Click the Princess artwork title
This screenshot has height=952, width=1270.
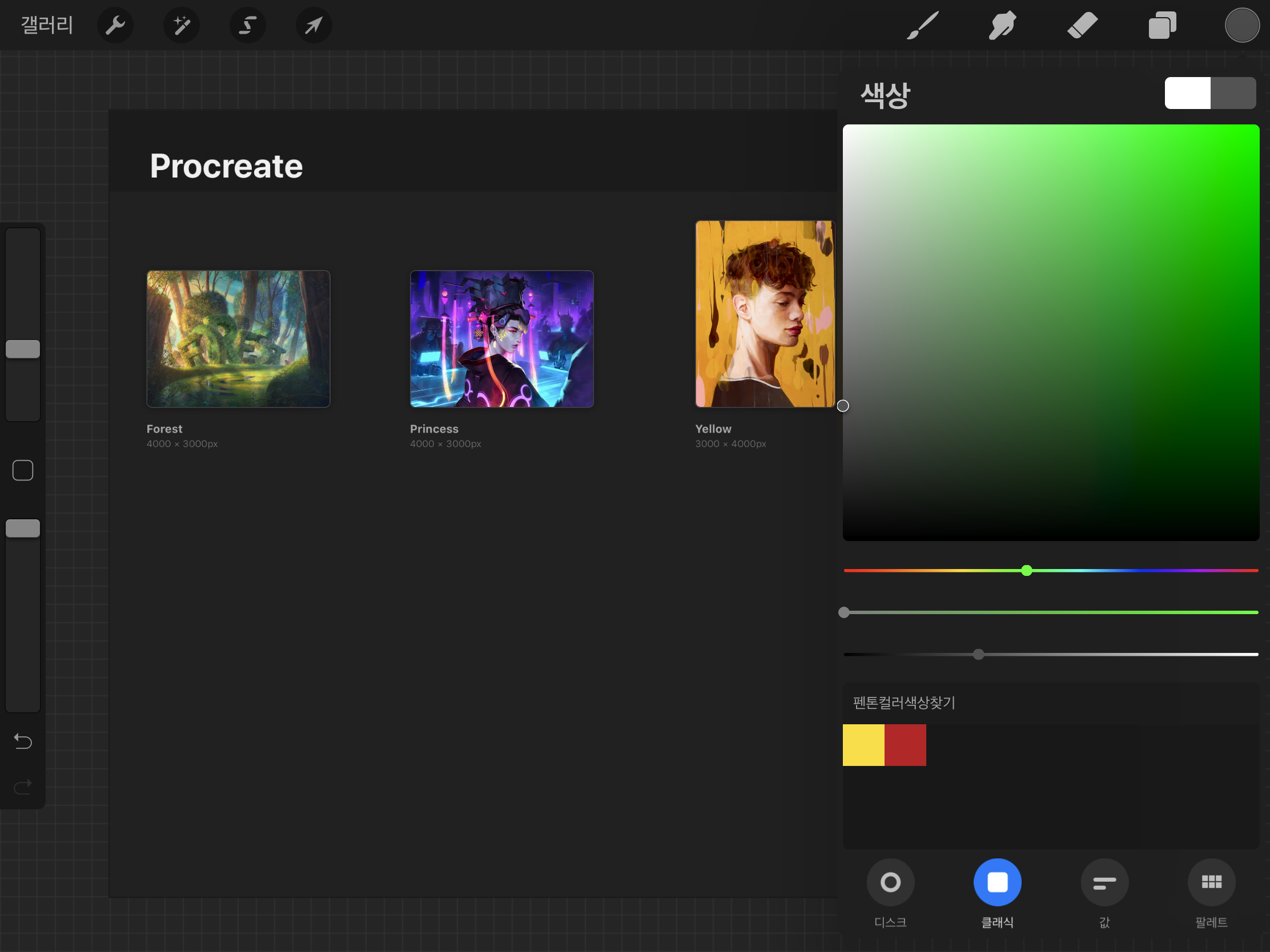(x=434, y=429)
